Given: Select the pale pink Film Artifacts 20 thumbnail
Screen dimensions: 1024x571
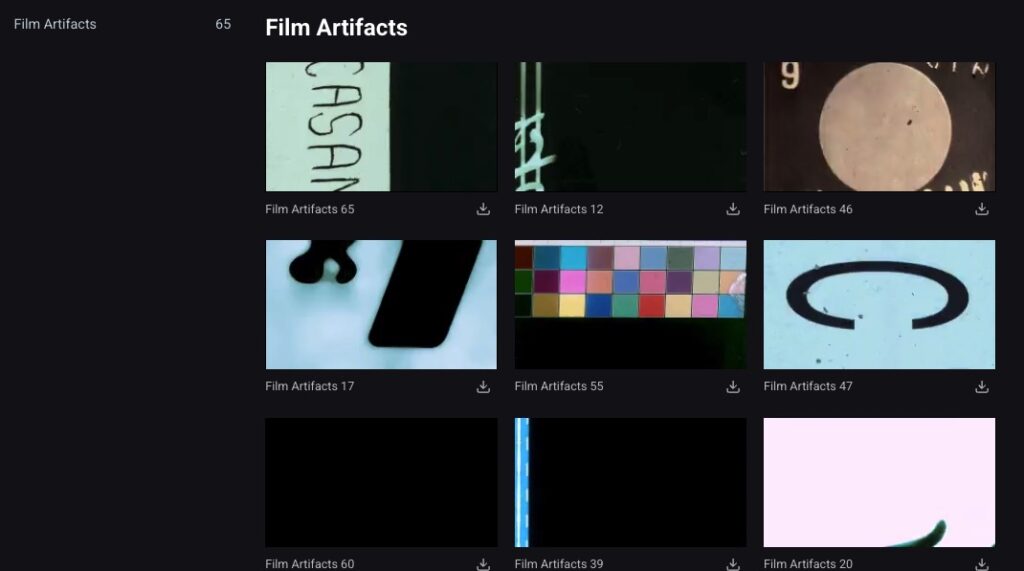Looking at the screenshot, I should [879, 482].
